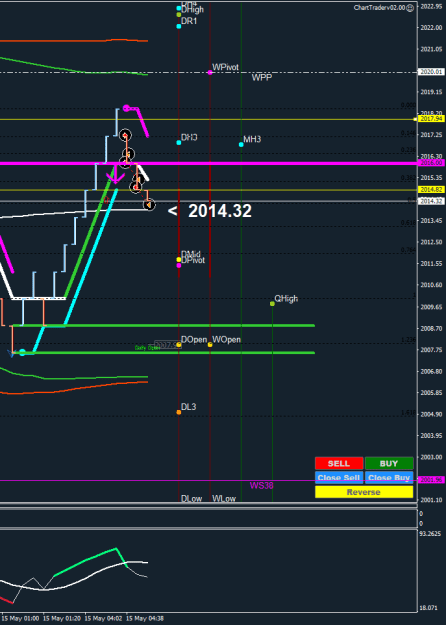Screen dimensions: 446x625
Task: Click the red SELL button
Action: click(339, 463)
